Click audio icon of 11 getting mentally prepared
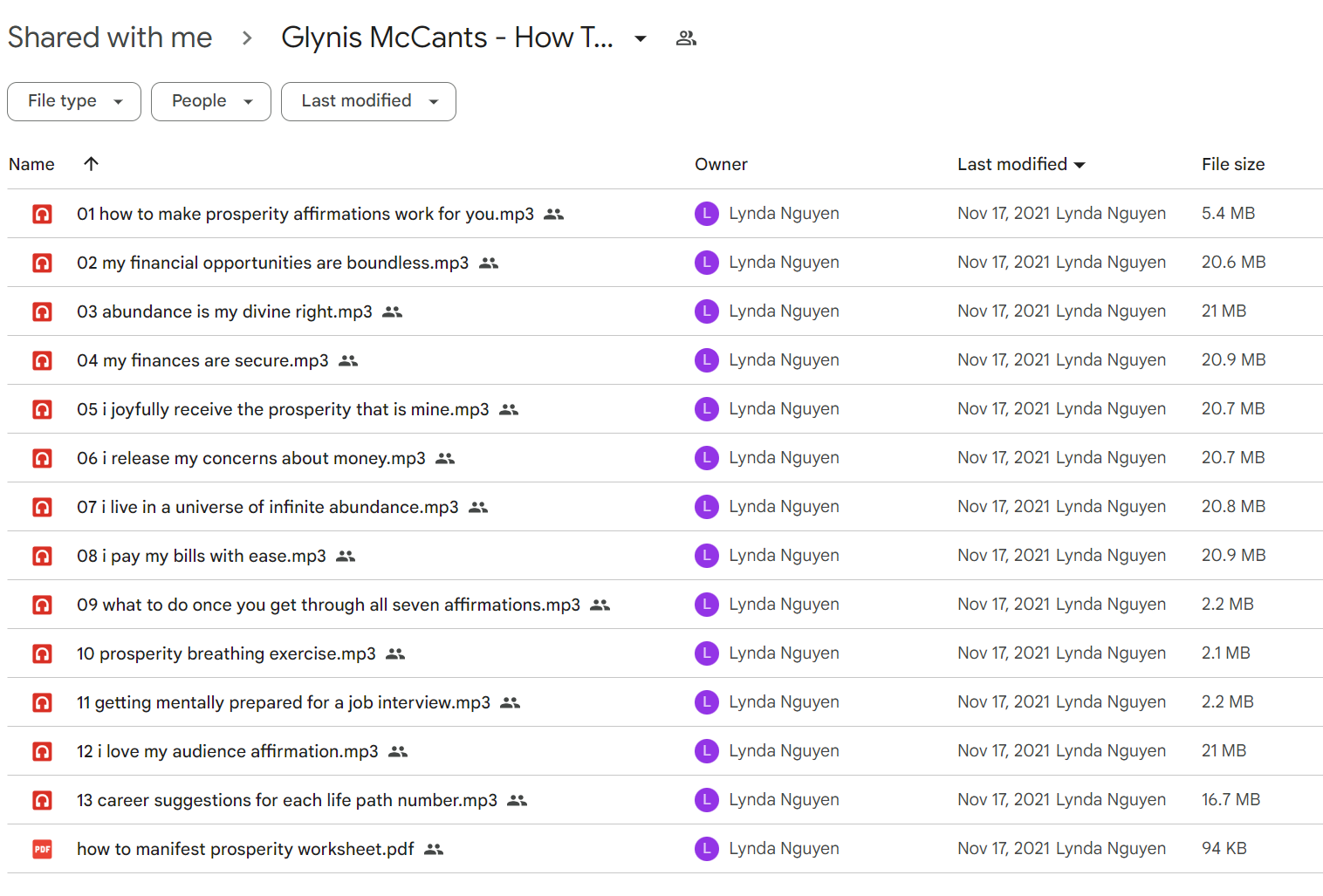Viewport: 1323px width, 896px height. 42,702
